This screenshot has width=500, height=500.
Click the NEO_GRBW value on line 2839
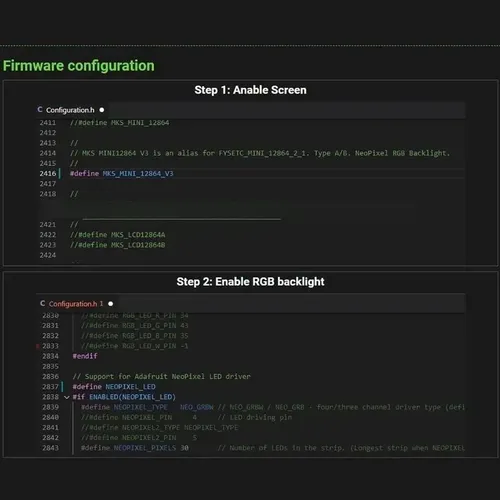pos(197,407)
